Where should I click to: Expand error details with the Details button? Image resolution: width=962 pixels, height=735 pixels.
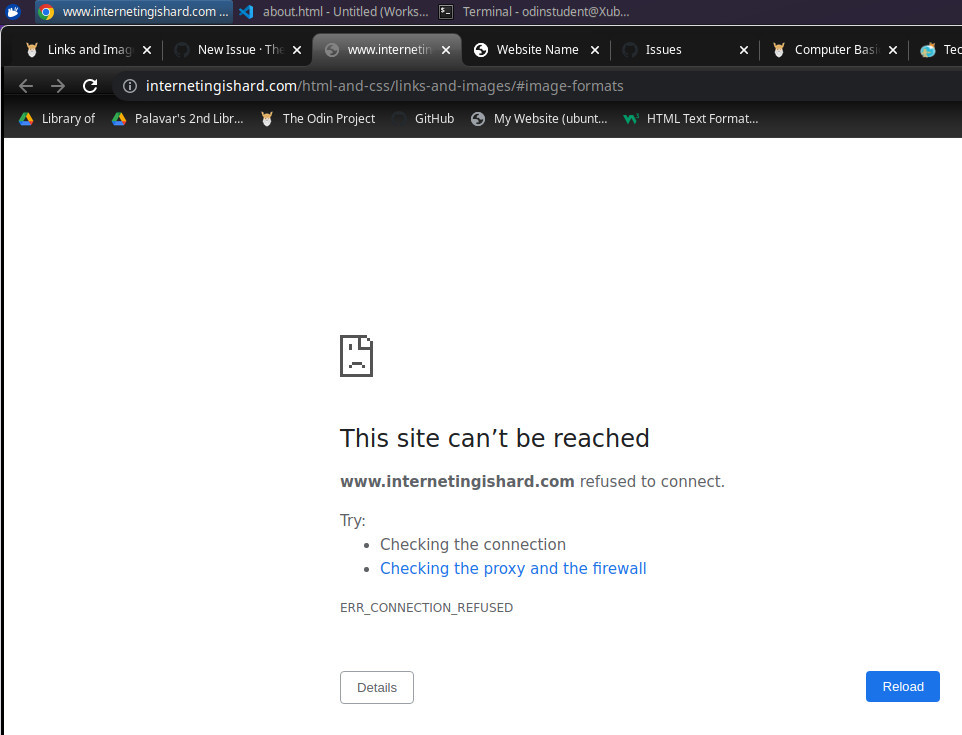[x=376, y=687]
